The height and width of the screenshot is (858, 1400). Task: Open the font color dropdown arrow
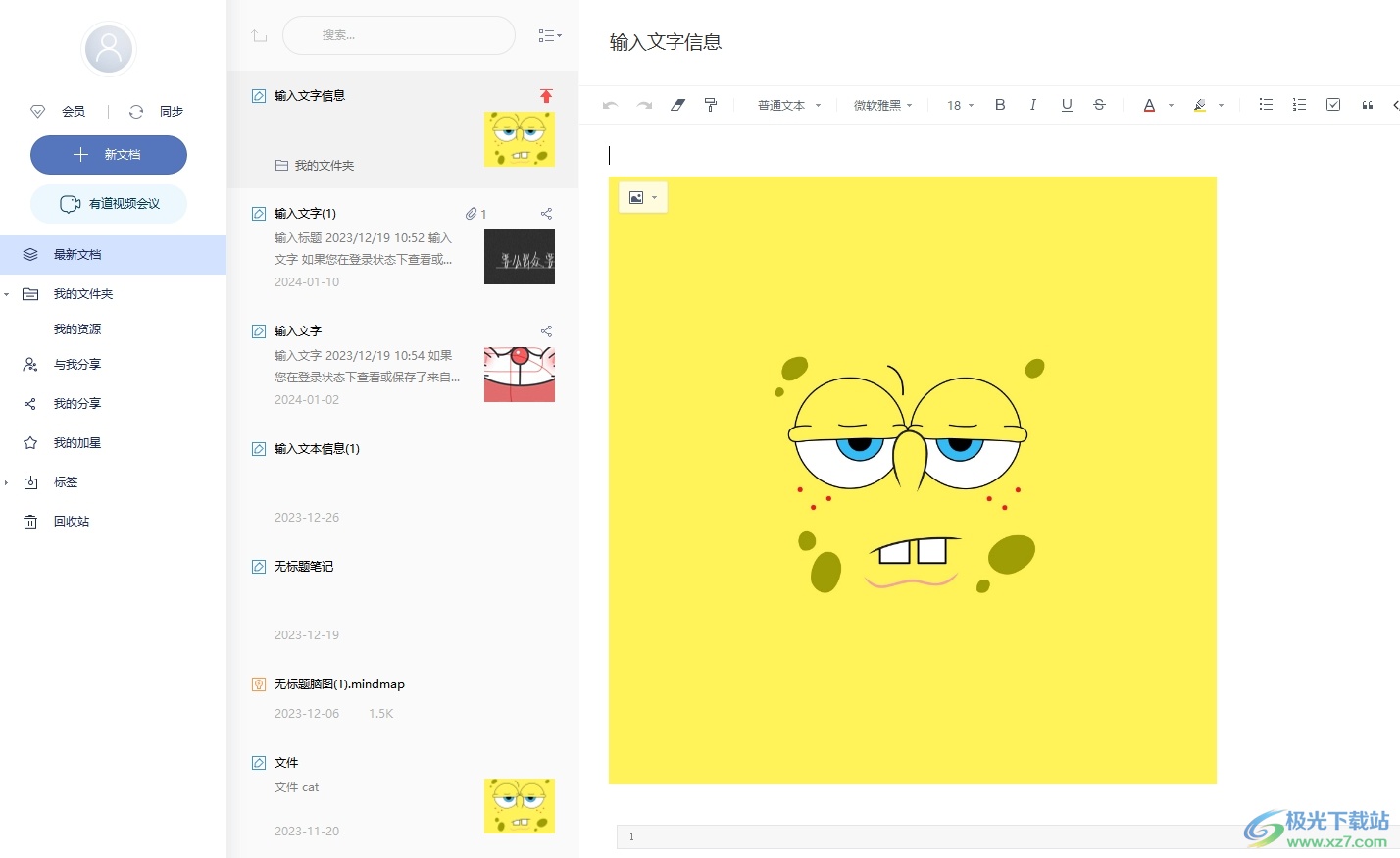(x=1171, y=105)
